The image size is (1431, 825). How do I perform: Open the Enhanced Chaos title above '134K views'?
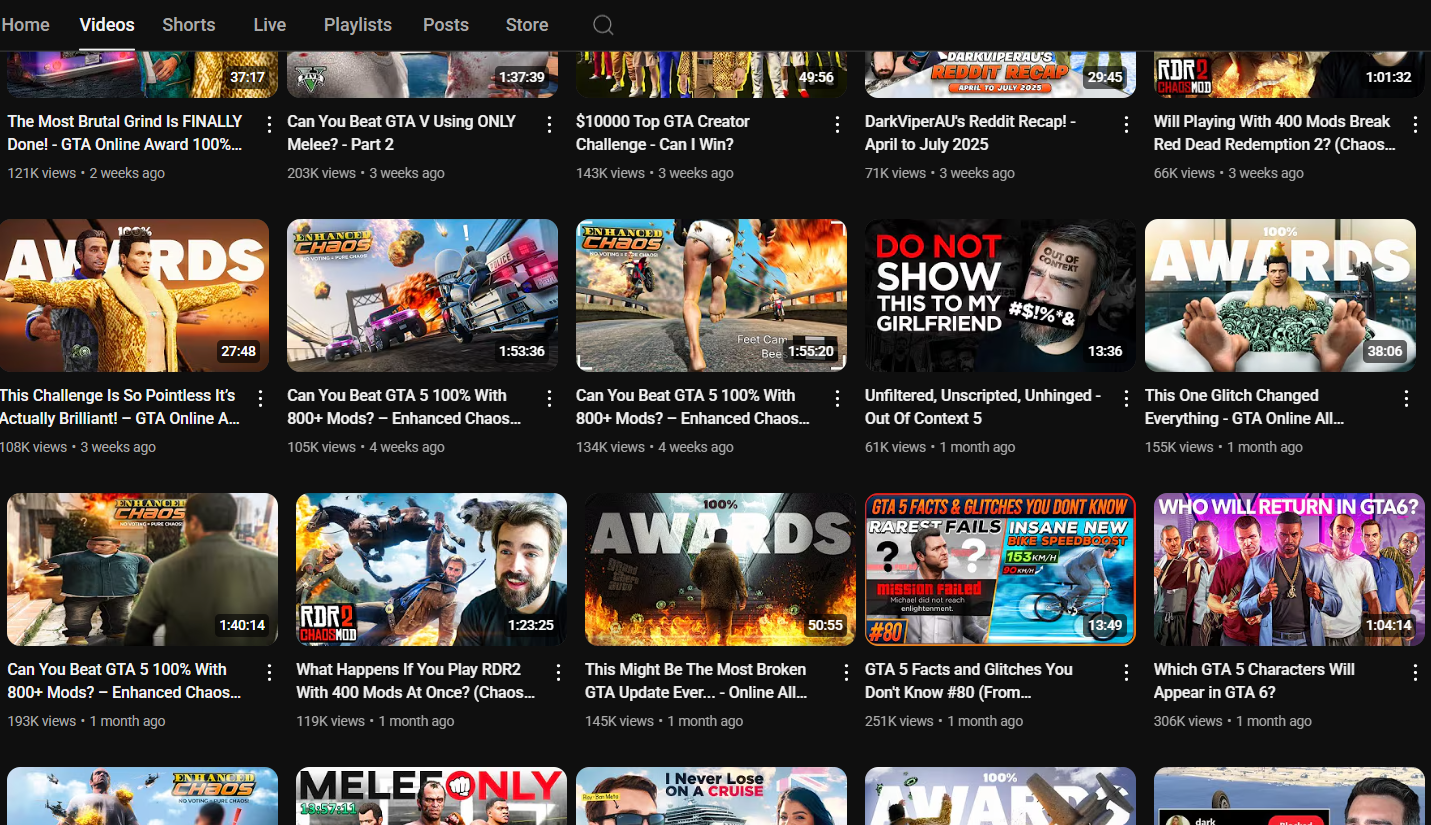pos(693,407)
